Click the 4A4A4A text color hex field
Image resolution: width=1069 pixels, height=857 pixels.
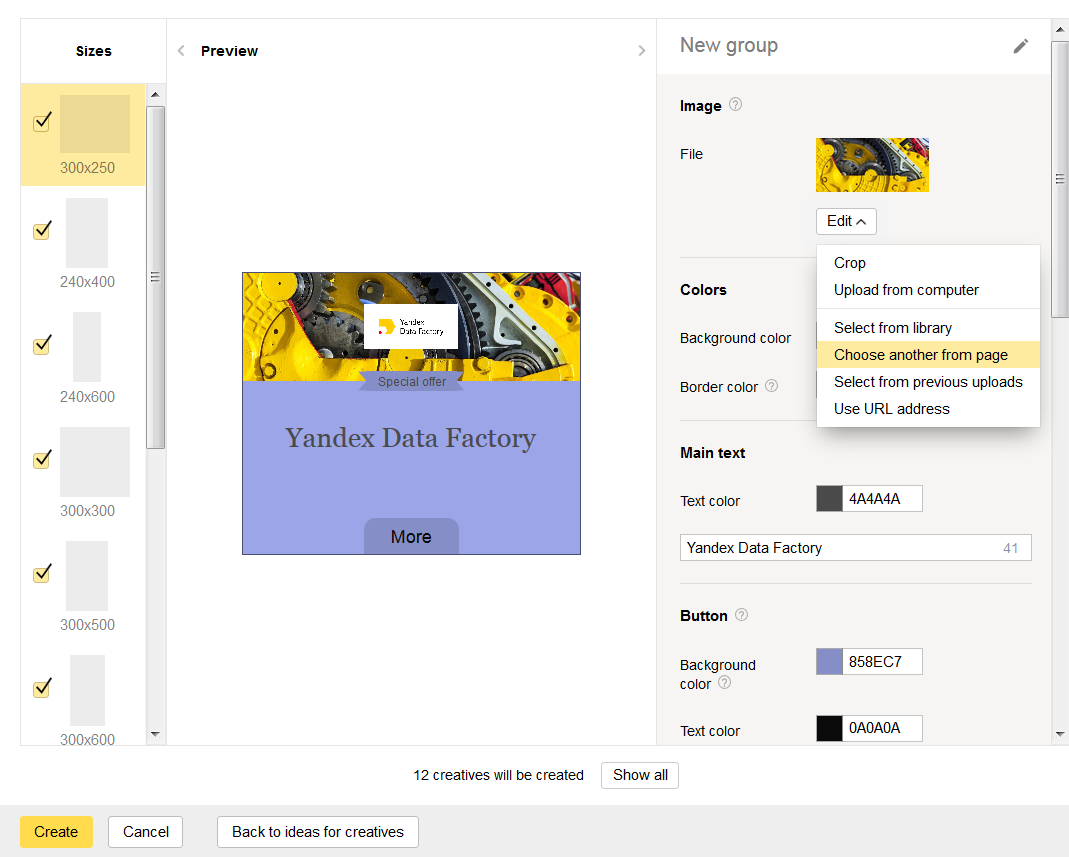tap(882, 498)
